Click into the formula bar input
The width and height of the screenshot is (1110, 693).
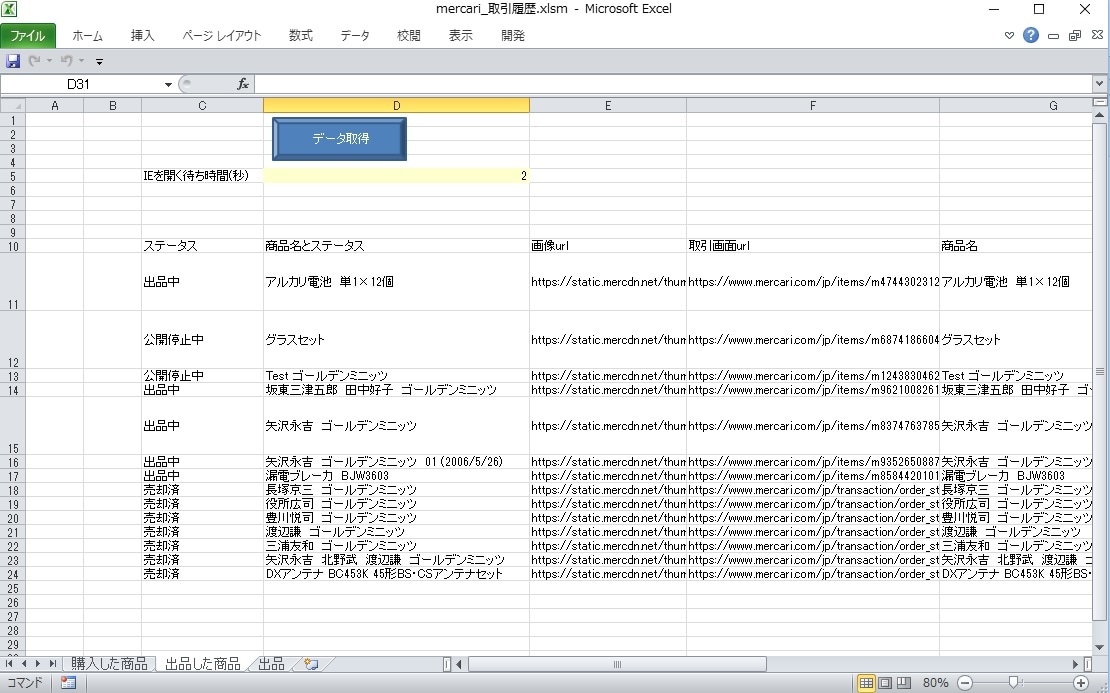click(673, 84)
